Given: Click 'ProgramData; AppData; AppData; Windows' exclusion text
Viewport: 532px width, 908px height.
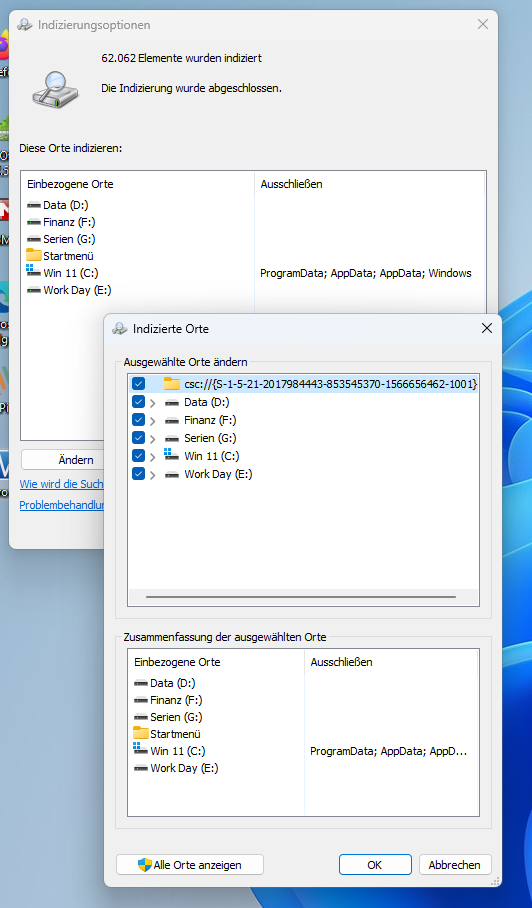Looking at the screenshot, I should (x=366, y=273).
